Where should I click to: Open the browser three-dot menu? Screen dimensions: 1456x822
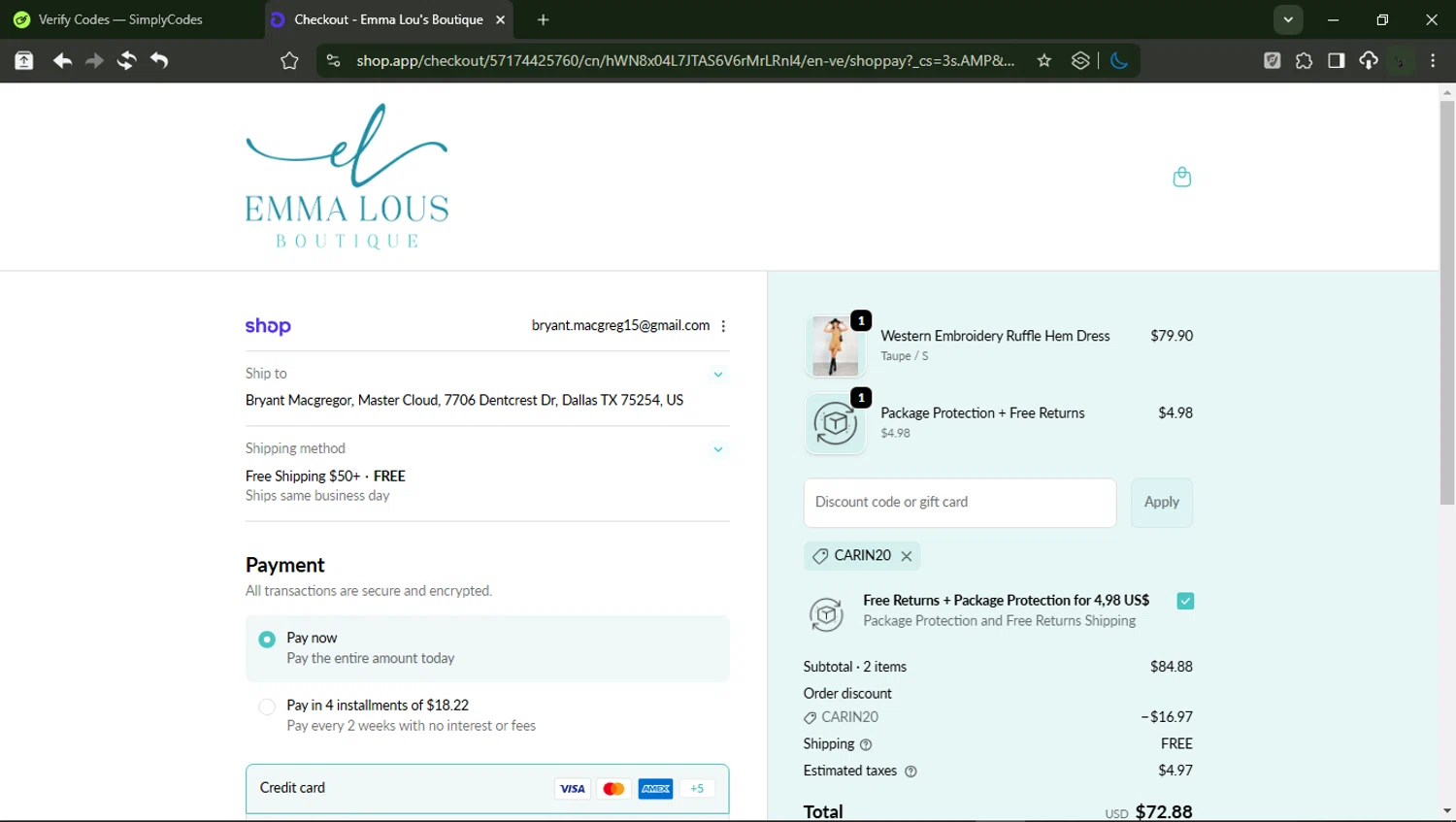click(1433, 60)
